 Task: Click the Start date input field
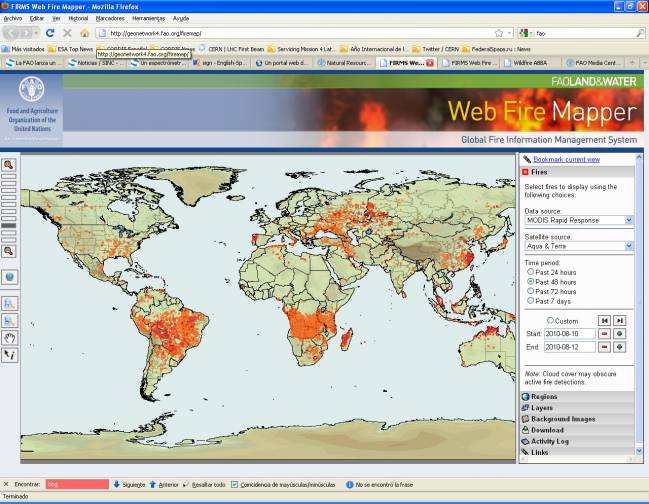pos(570,334)
